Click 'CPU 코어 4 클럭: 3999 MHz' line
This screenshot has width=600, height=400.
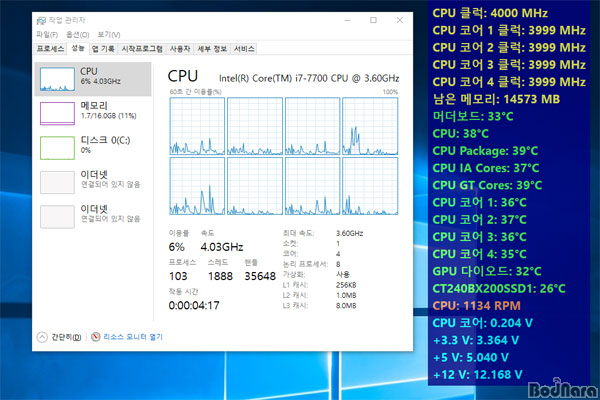509,82
